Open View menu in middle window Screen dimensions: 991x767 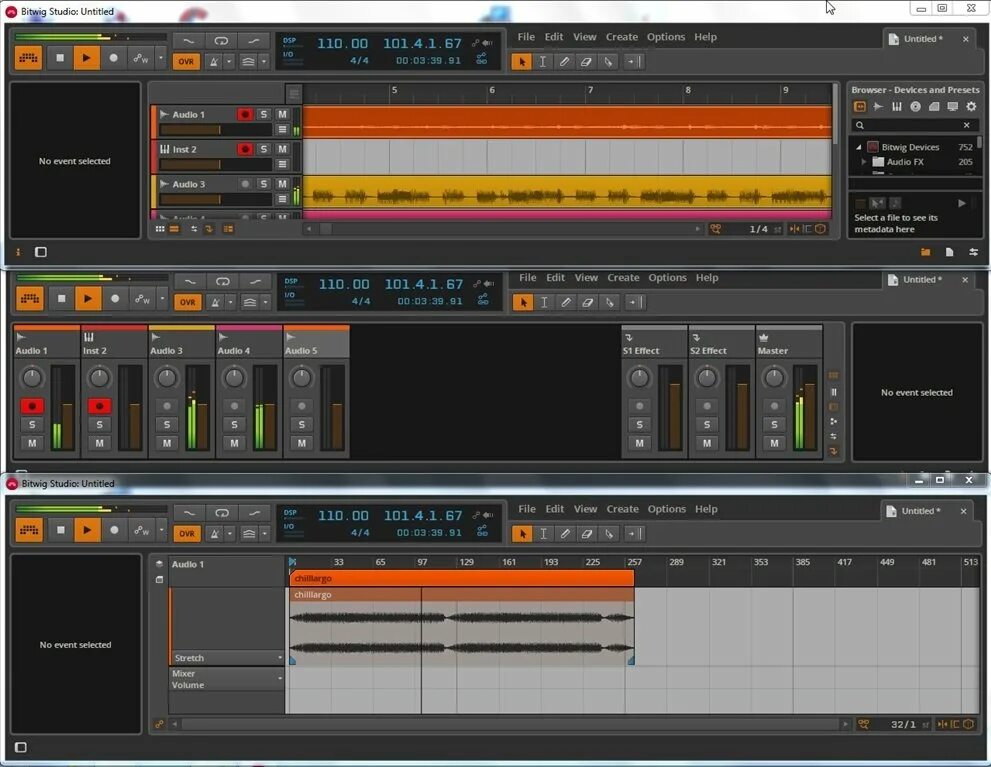(586, 277)
